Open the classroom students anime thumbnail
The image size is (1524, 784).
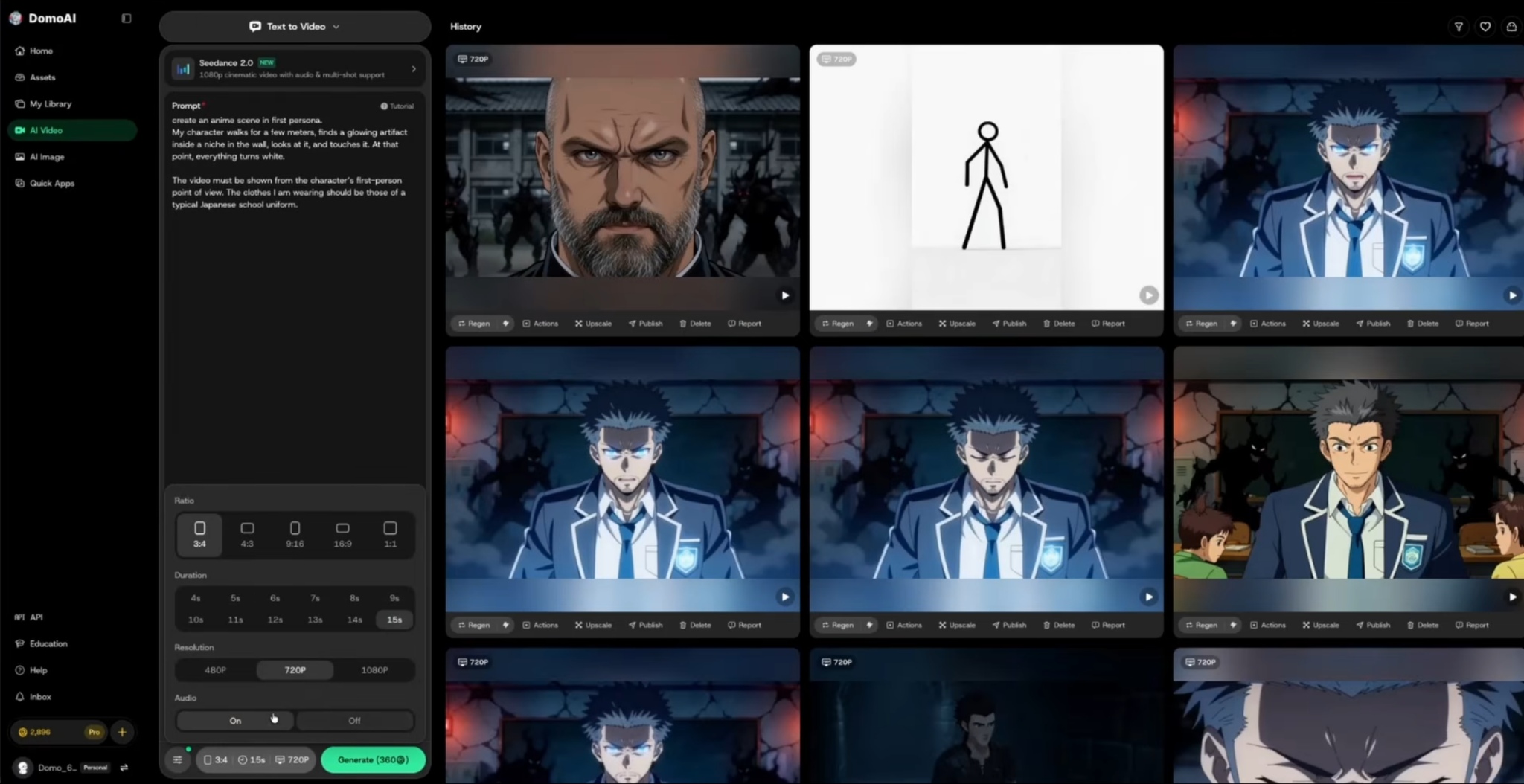[x=1348, y=478]
